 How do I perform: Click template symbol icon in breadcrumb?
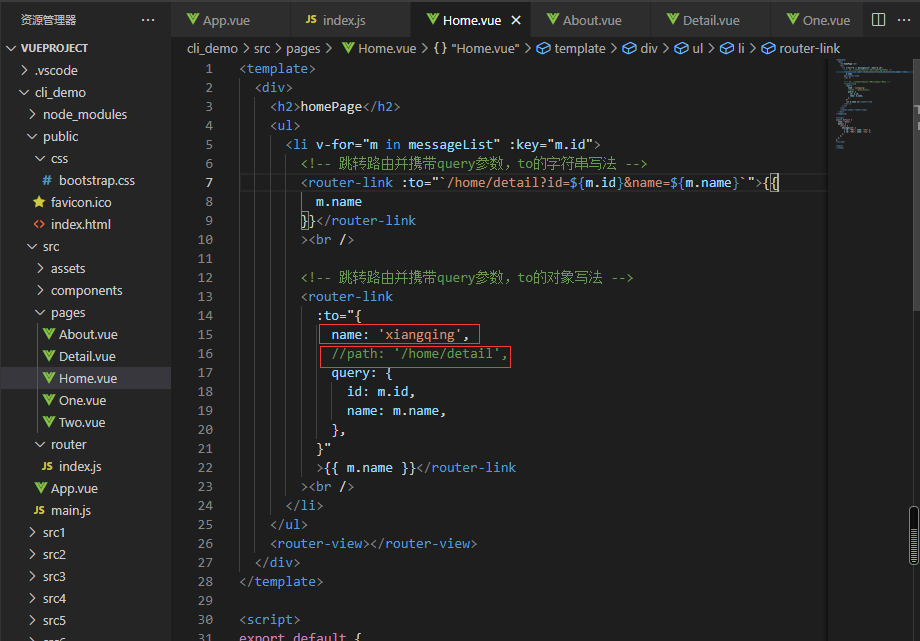pyautogui.click(x=544, y=49)
